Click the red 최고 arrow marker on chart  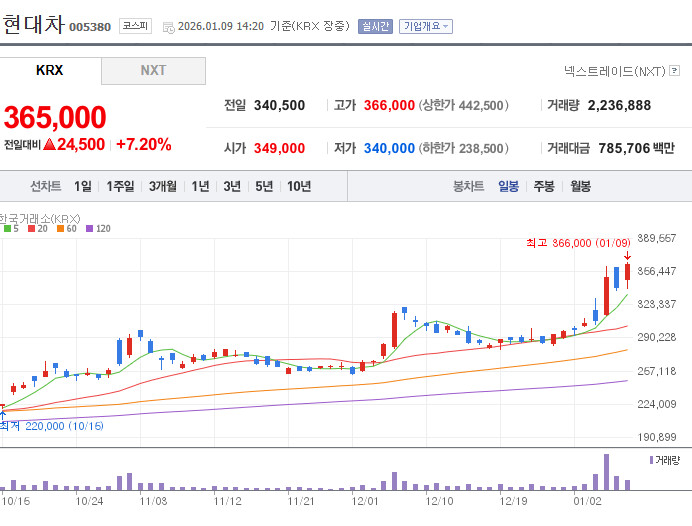(x=627, y=256)
